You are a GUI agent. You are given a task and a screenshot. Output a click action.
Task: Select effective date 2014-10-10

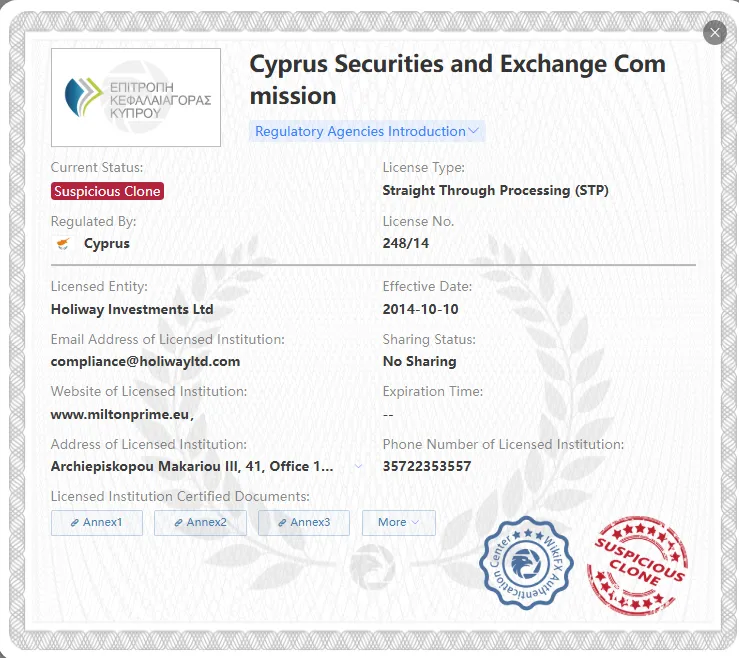pyautogui.click(x=420, y=309)
